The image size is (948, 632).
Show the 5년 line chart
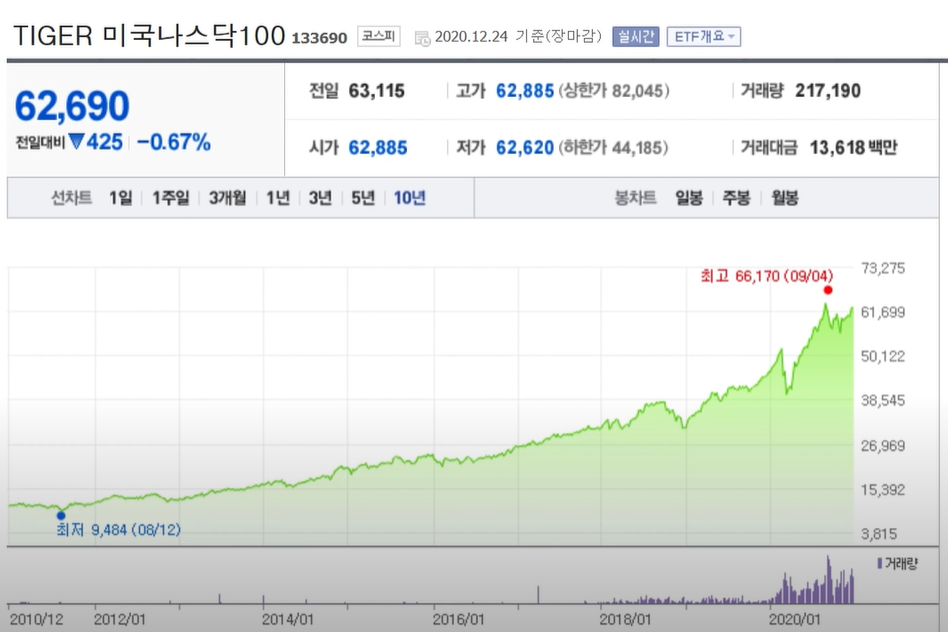click(x=363, y=198)
